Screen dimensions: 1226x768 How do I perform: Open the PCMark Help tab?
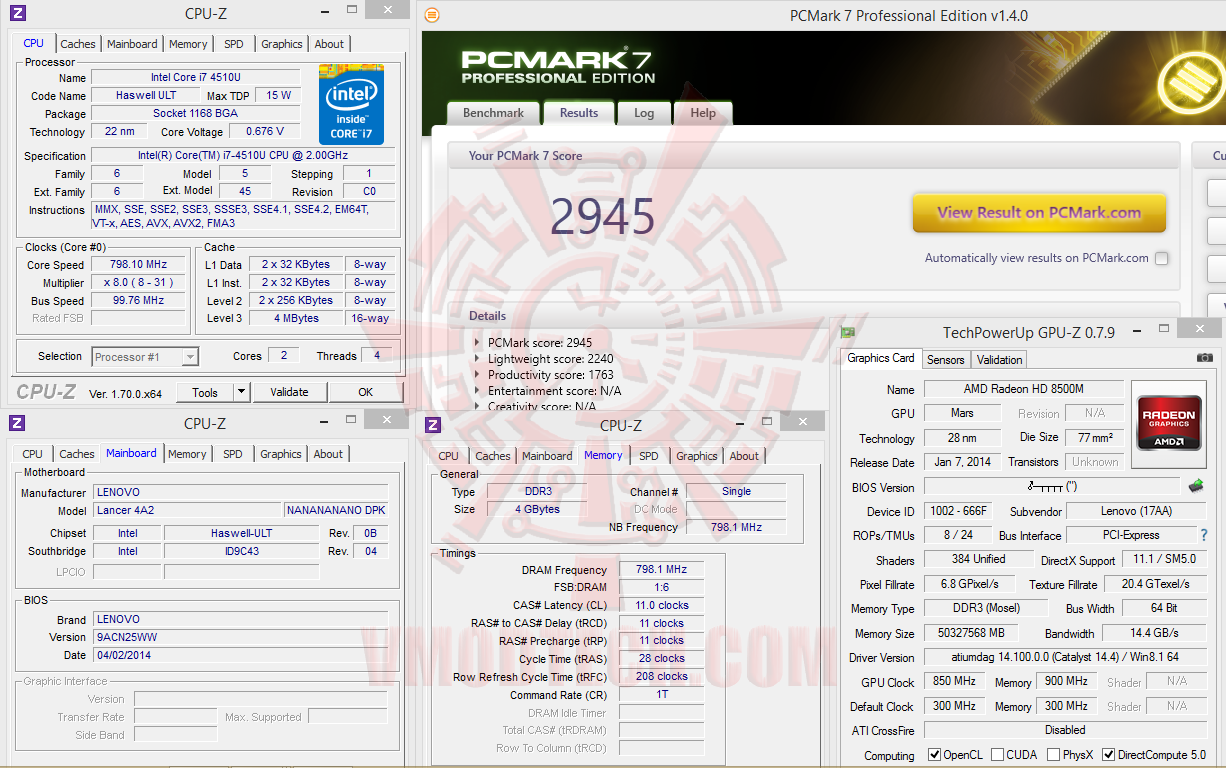(x=703, y=113)
